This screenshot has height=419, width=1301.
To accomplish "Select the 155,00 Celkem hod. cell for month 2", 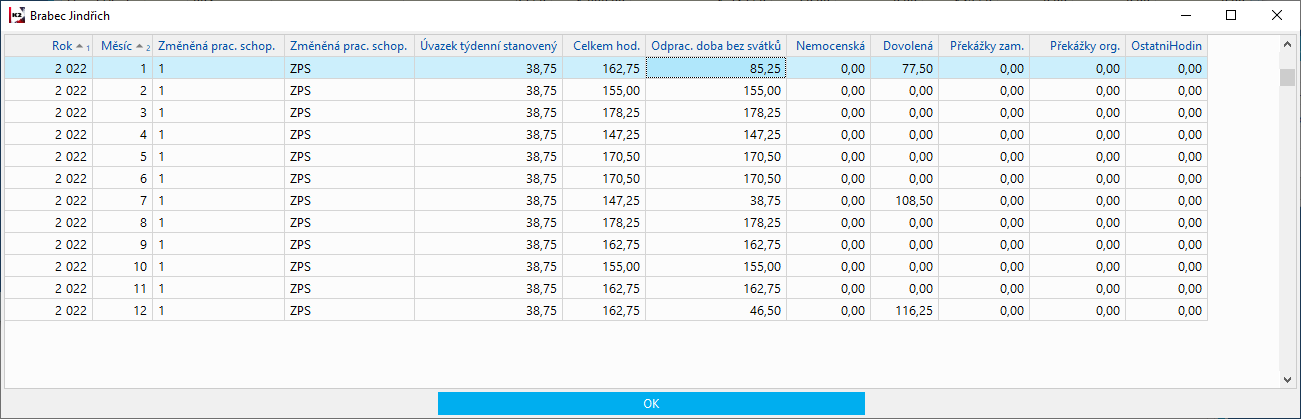I will pyautogui.click(x=604, y=90).
